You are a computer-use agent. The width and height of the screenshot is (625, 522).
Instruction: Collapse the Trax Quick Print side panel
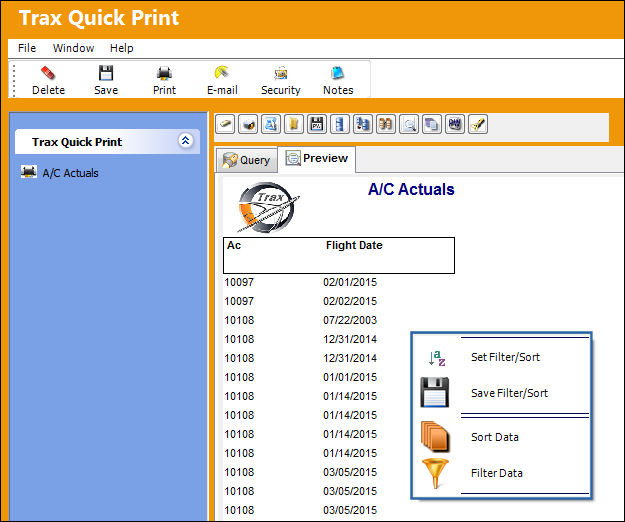pos(185,141)
